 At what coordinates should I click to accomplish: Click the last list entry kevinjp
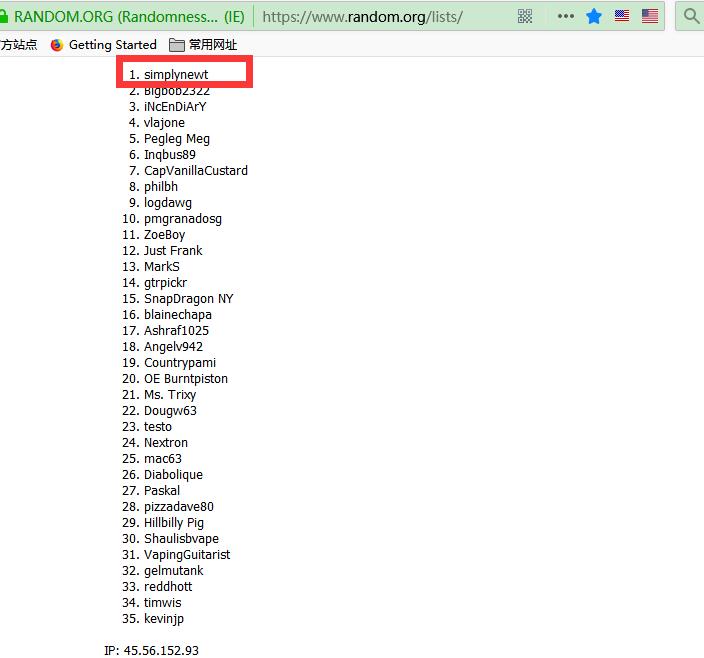164,619
